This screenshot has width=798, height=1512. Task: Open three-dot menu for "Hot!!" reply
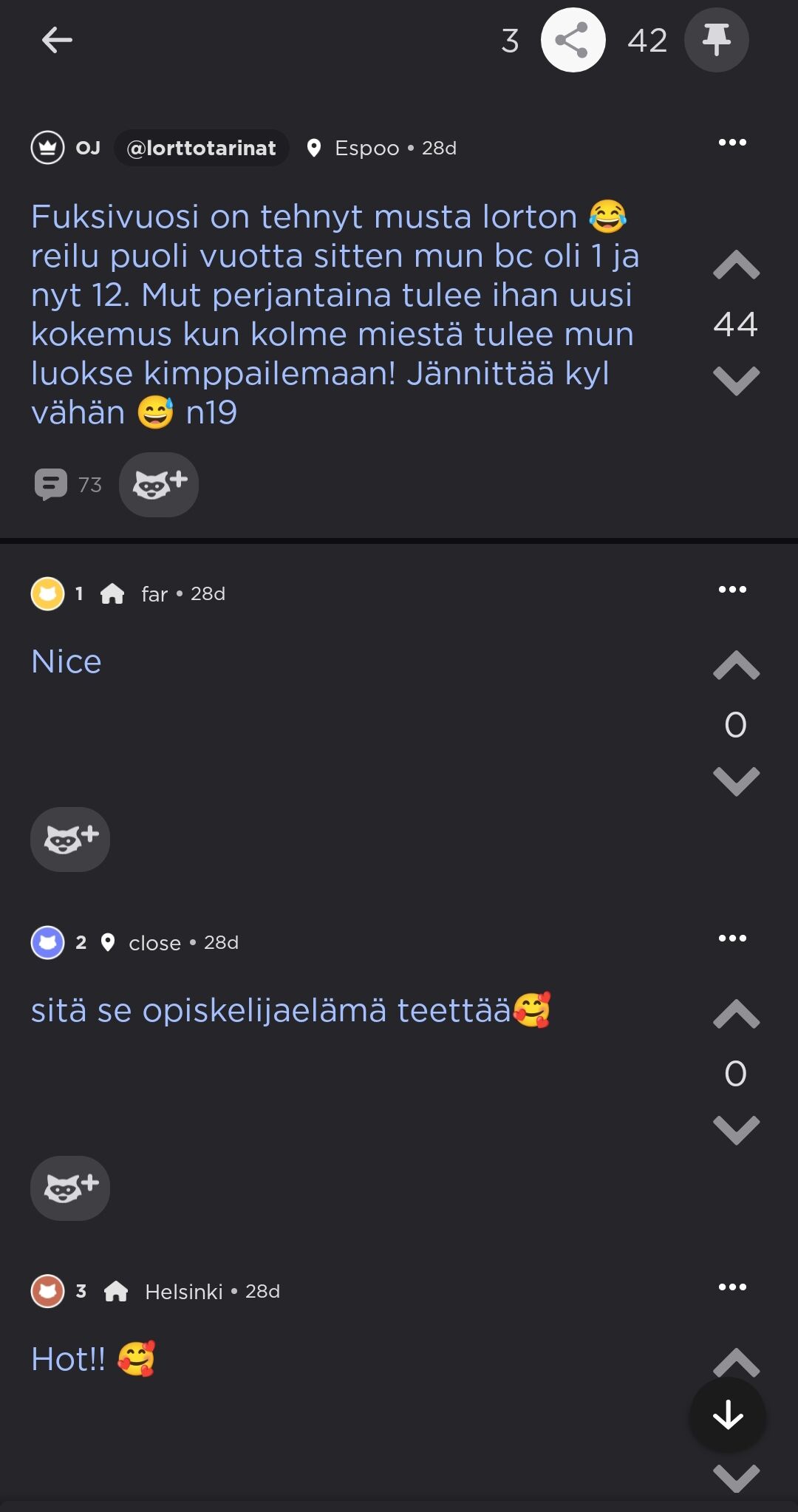[732, 1287]
